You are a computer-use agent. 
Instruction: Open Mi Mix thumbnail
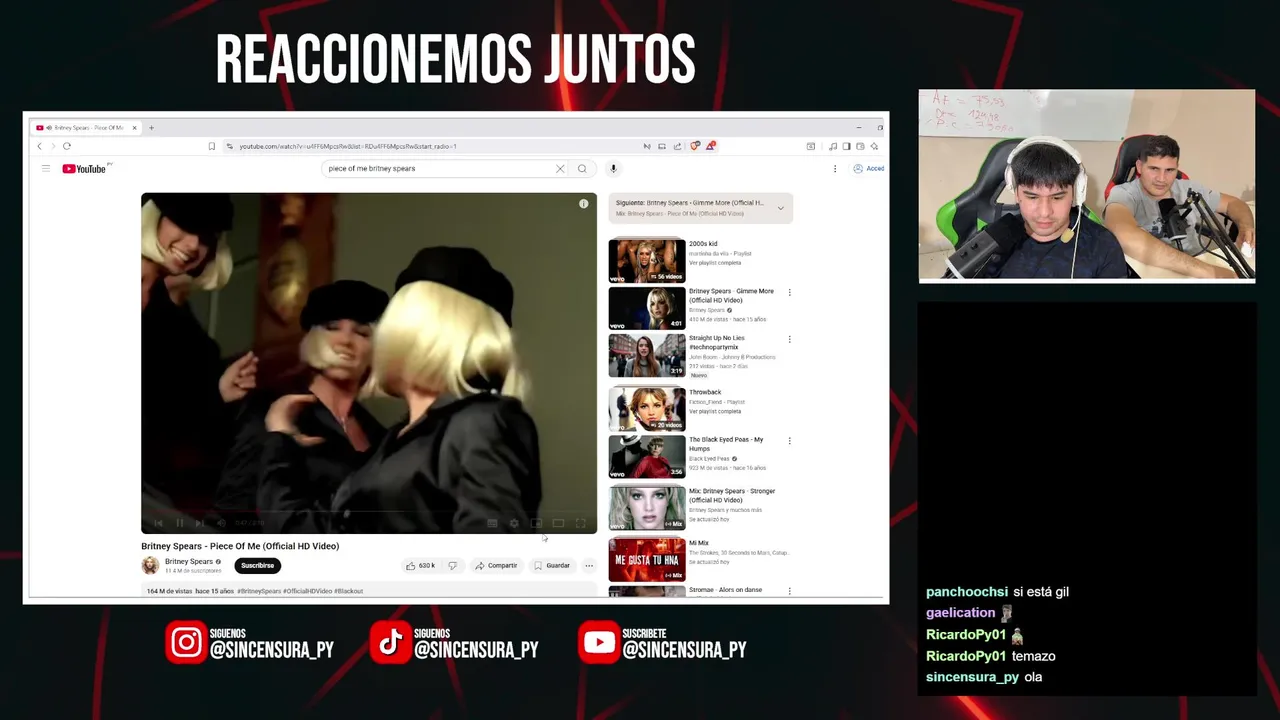point(647,559)
